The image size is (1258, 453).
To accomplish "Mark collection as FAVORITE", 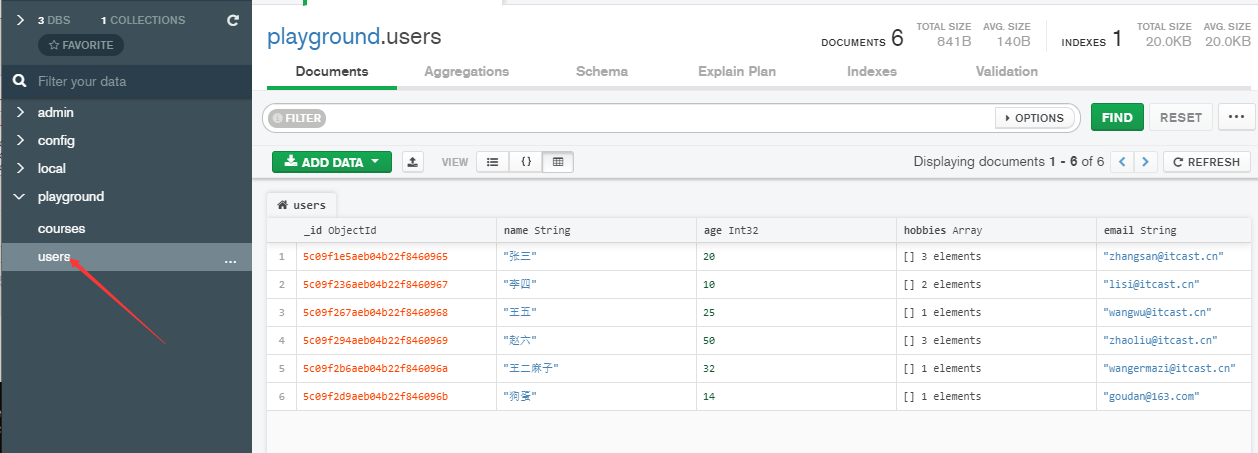I will coord(81,45).
